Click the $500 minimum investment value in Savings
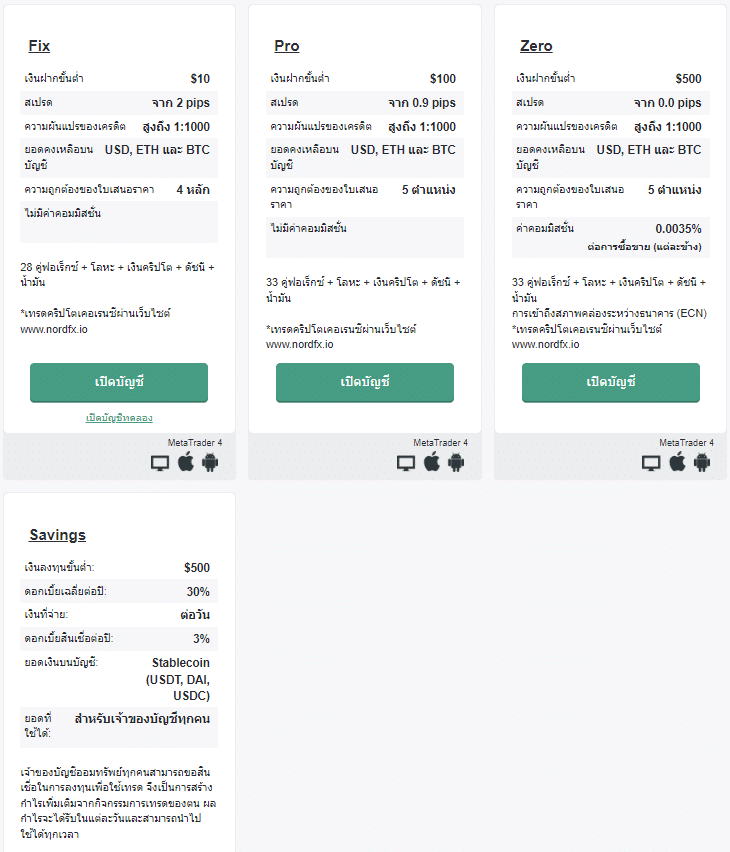This screenshot has width=730, height=852. [x=196, y=568]
